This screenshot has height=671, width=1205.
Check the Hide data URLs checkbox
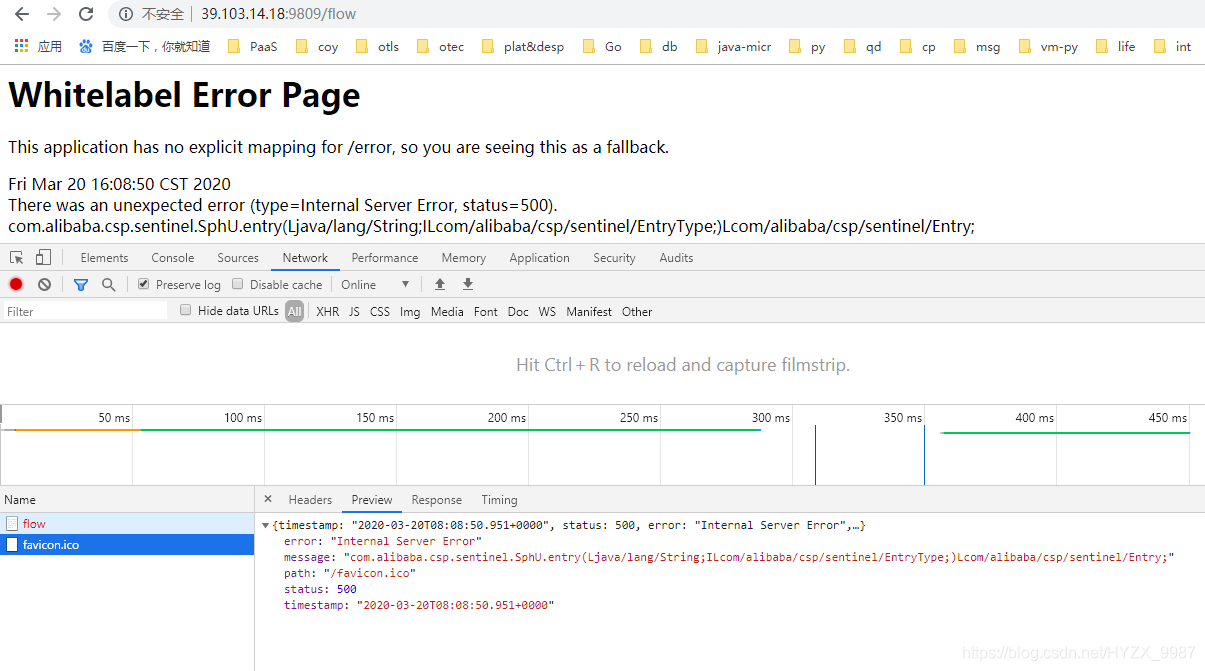185,310
